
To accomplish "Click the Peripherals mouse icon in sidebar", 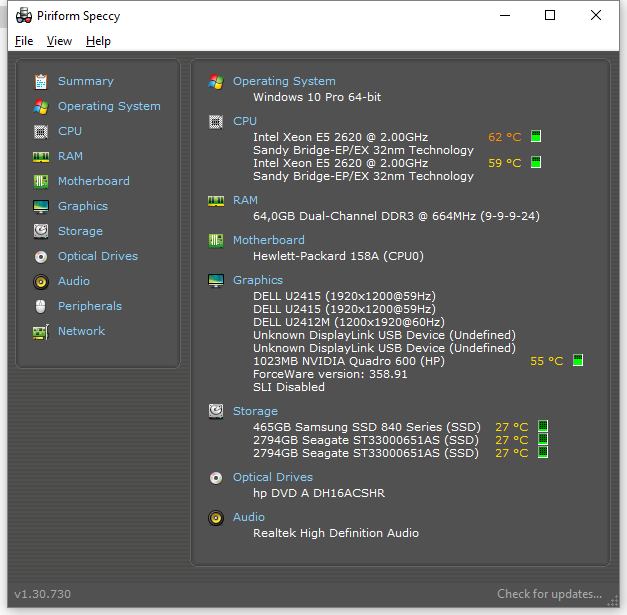I will coord(41,307).
